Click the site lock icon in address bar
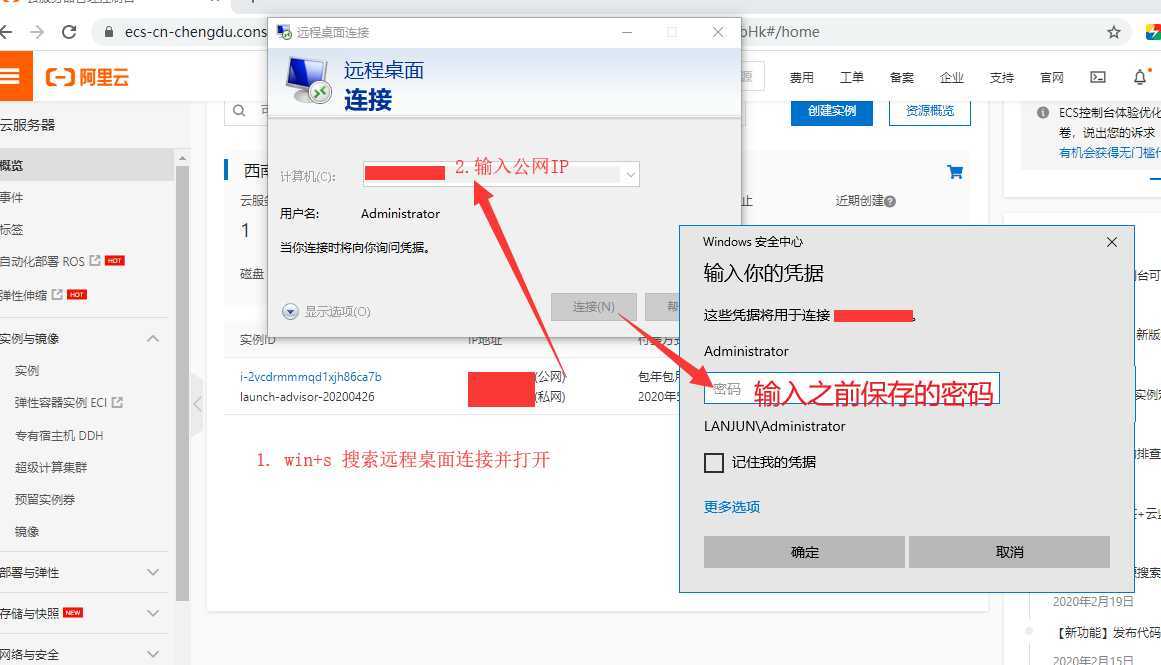Viewport: 1161px width, 665px height. click(x=109, y=32)
